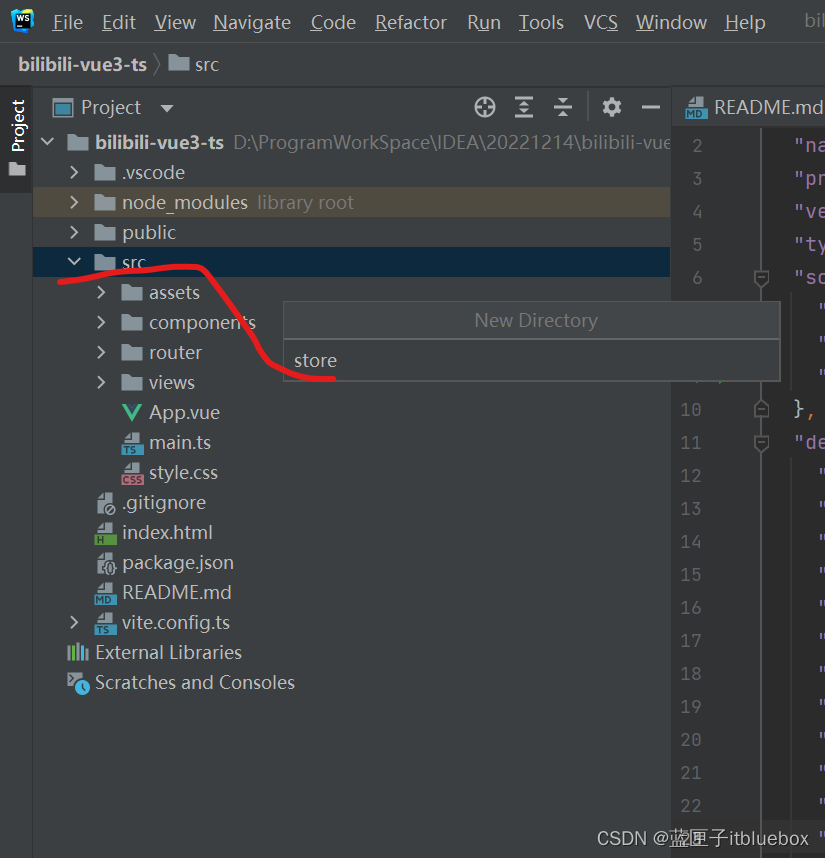Click the TS icon of vite.config.ts
This screenshot has width=825, height=858.
click(105, 623)
